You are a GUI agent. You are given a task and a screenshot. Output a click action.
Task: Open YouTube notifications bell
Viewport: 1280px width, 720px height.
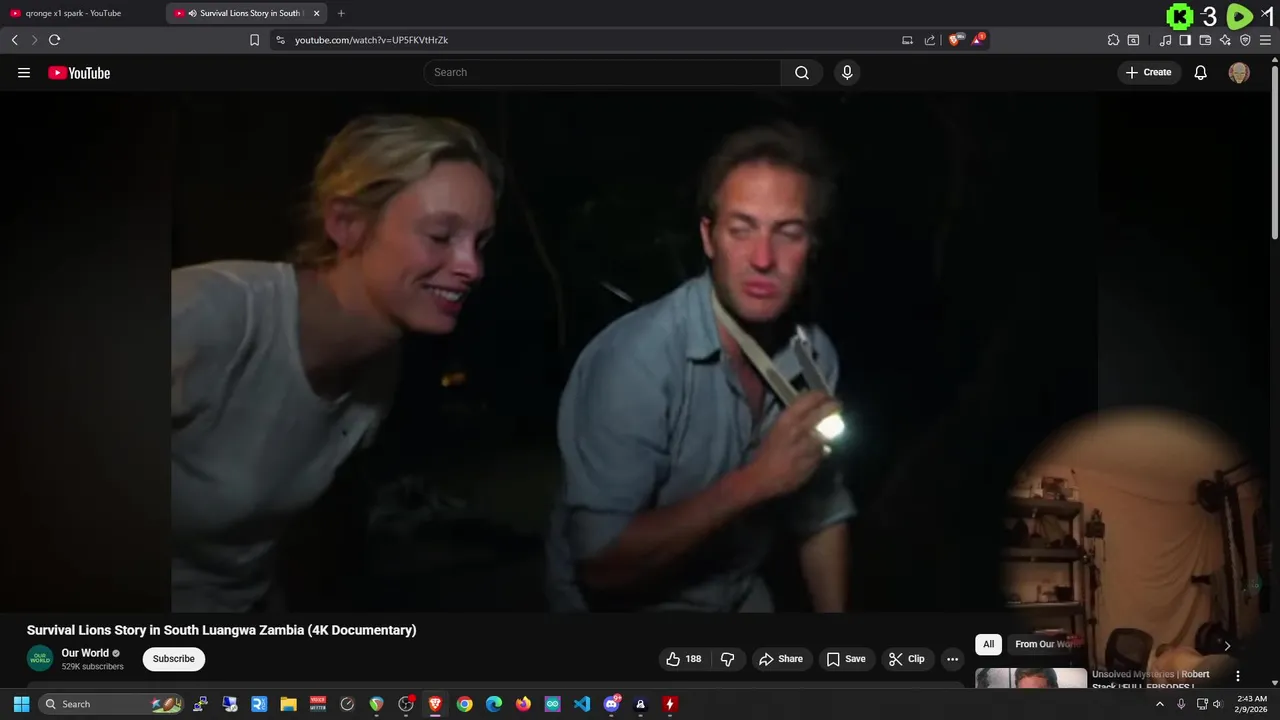1201,72
